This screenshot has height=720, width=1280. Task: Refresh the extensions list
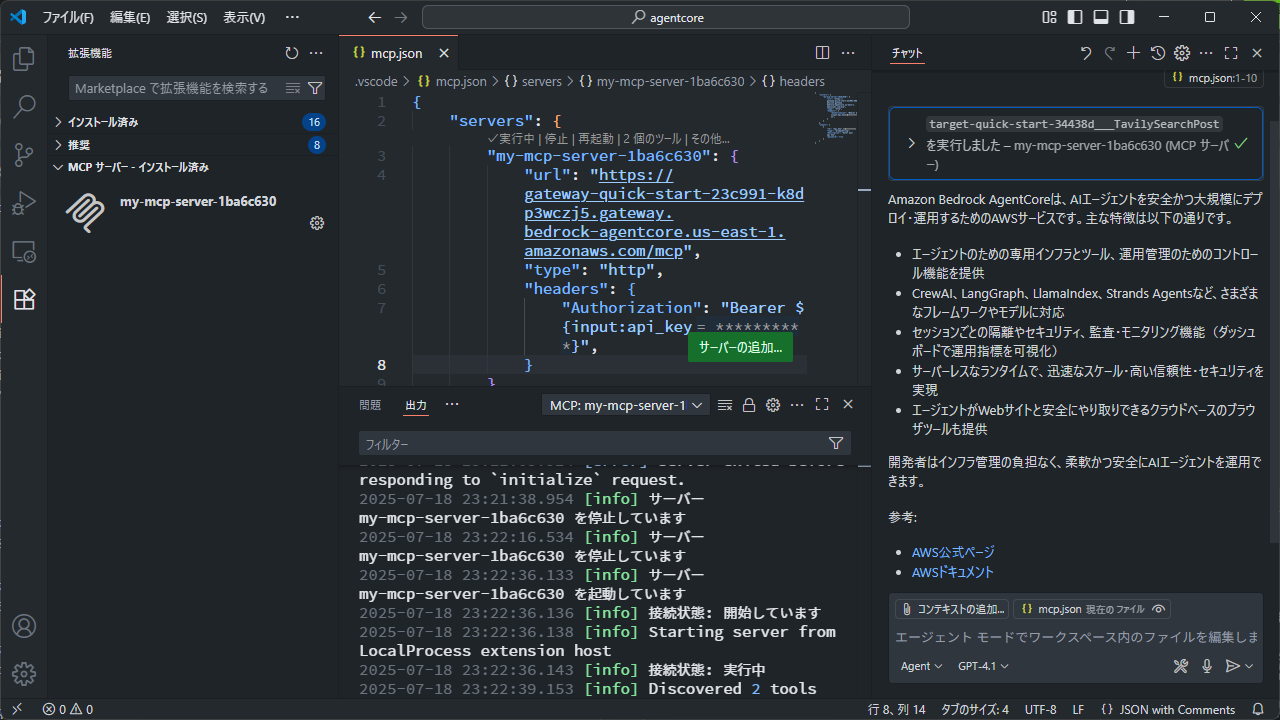pyautogui.click(x=292, y=53)
